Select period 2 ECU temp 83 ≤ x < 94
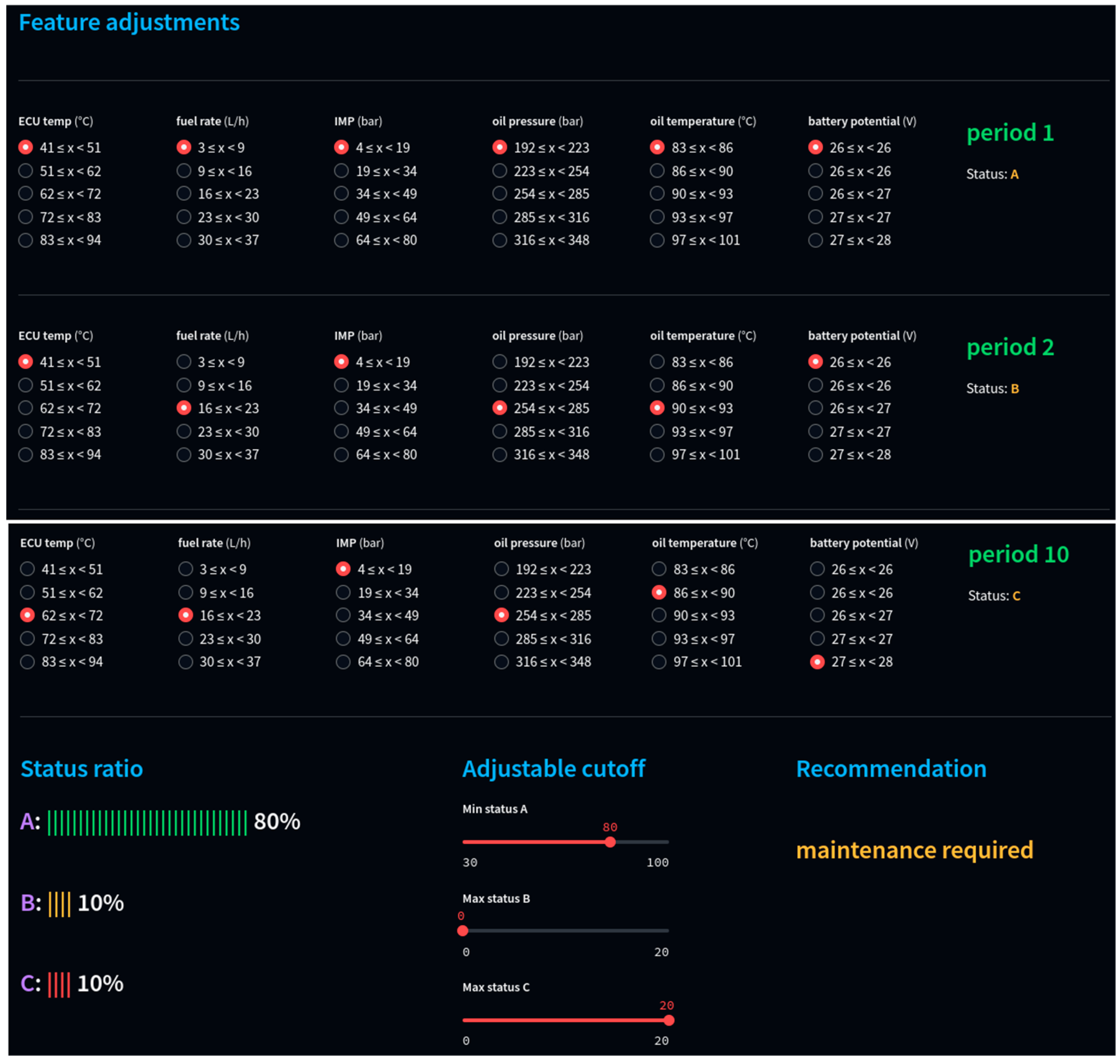 [26, 455]
